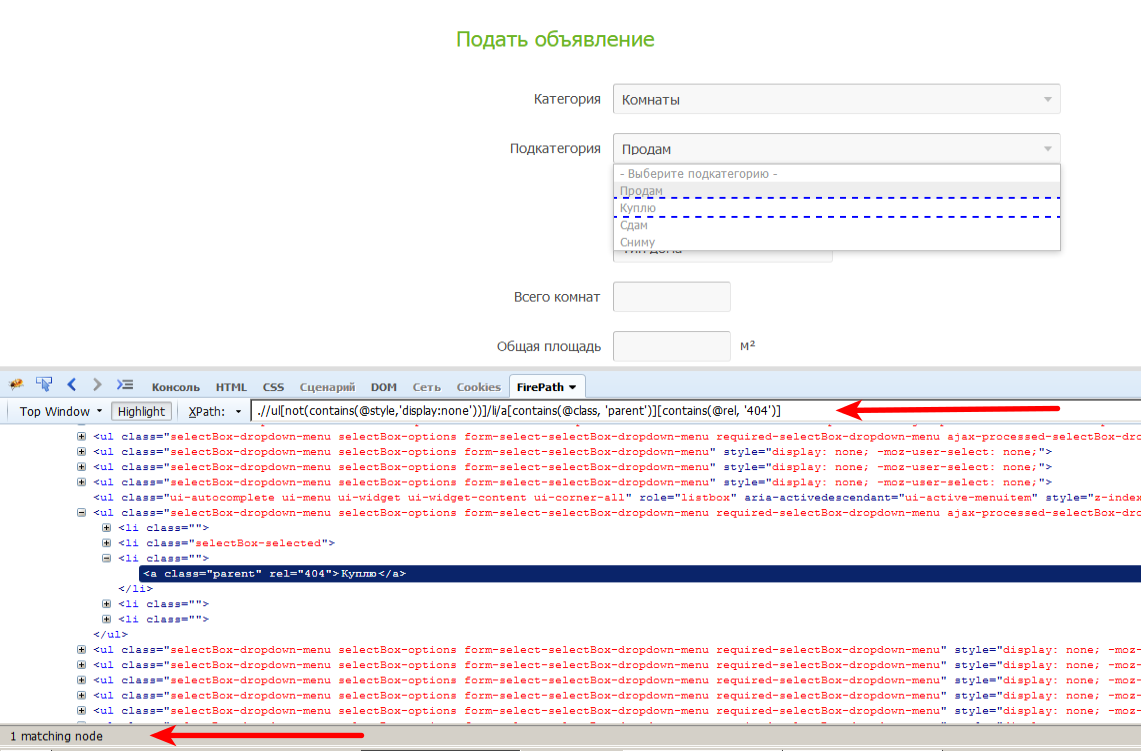Open the CSS tab
1141x751 pixels.
[273, 387]
